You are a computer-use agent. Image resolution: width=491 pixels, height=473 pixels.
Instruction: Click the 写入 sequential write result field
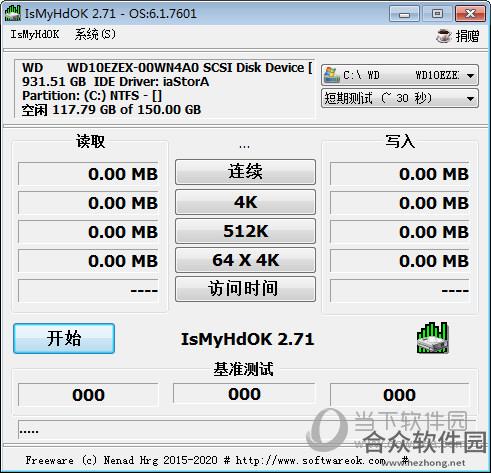tap(400, 174)
